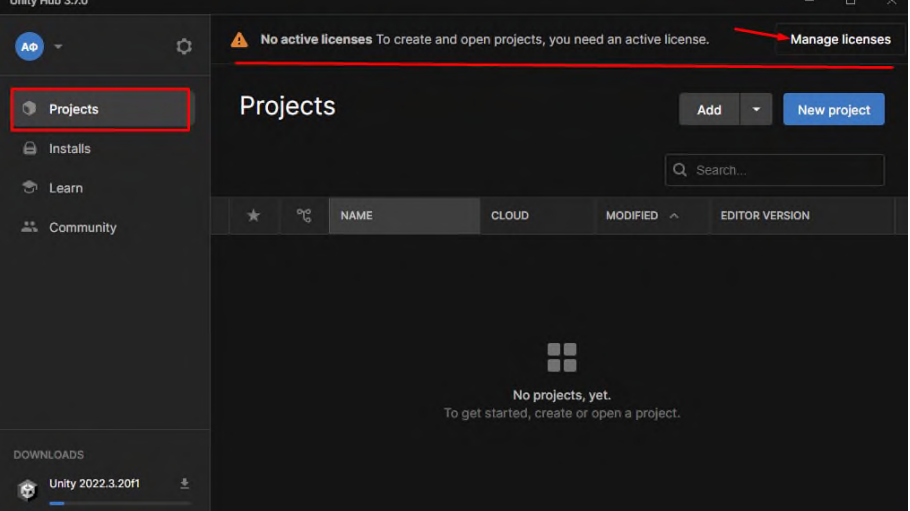Image resolution: width=910 pixels, height=511 pixels.
Task: Click the Community people icon
Action: pos(29,227)
